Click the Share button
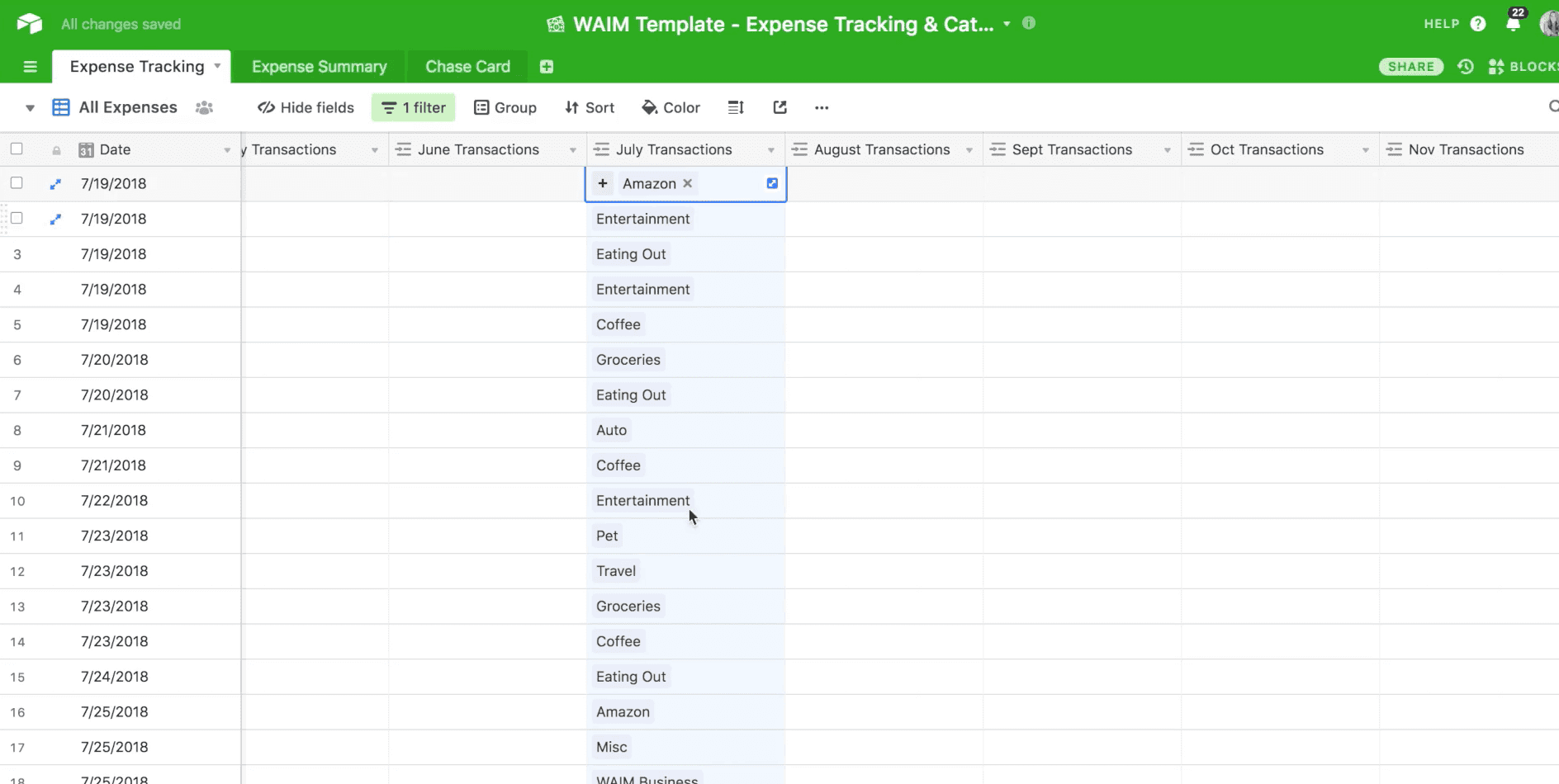This screenshot has width=1559, height=784. 1411,67
